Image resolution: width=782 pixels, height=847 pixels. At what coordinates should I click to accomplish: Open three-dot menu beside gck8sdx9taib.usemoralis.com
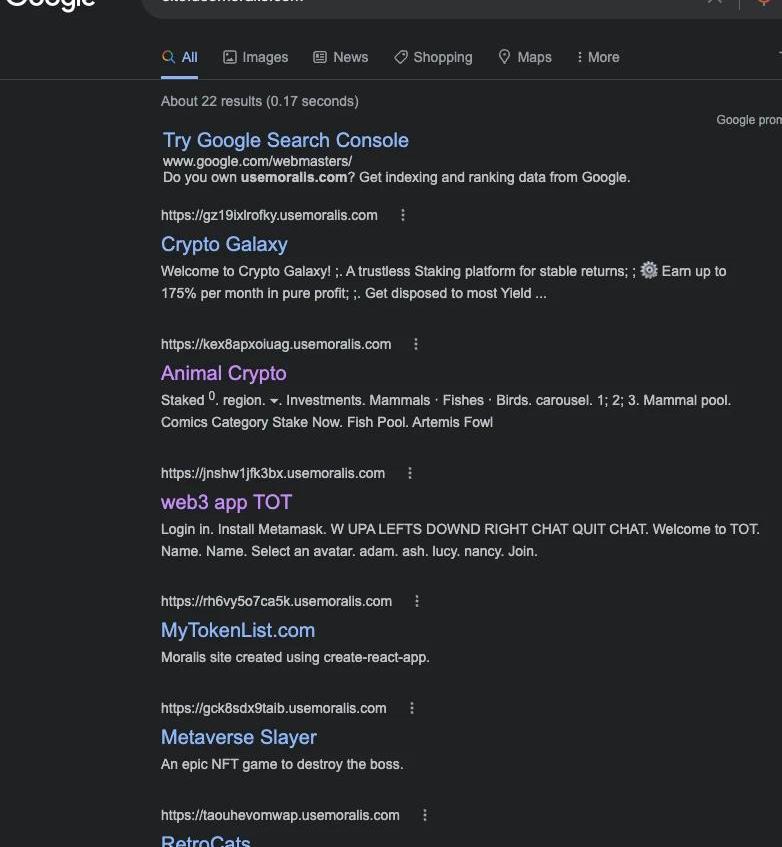coord(412,708)
